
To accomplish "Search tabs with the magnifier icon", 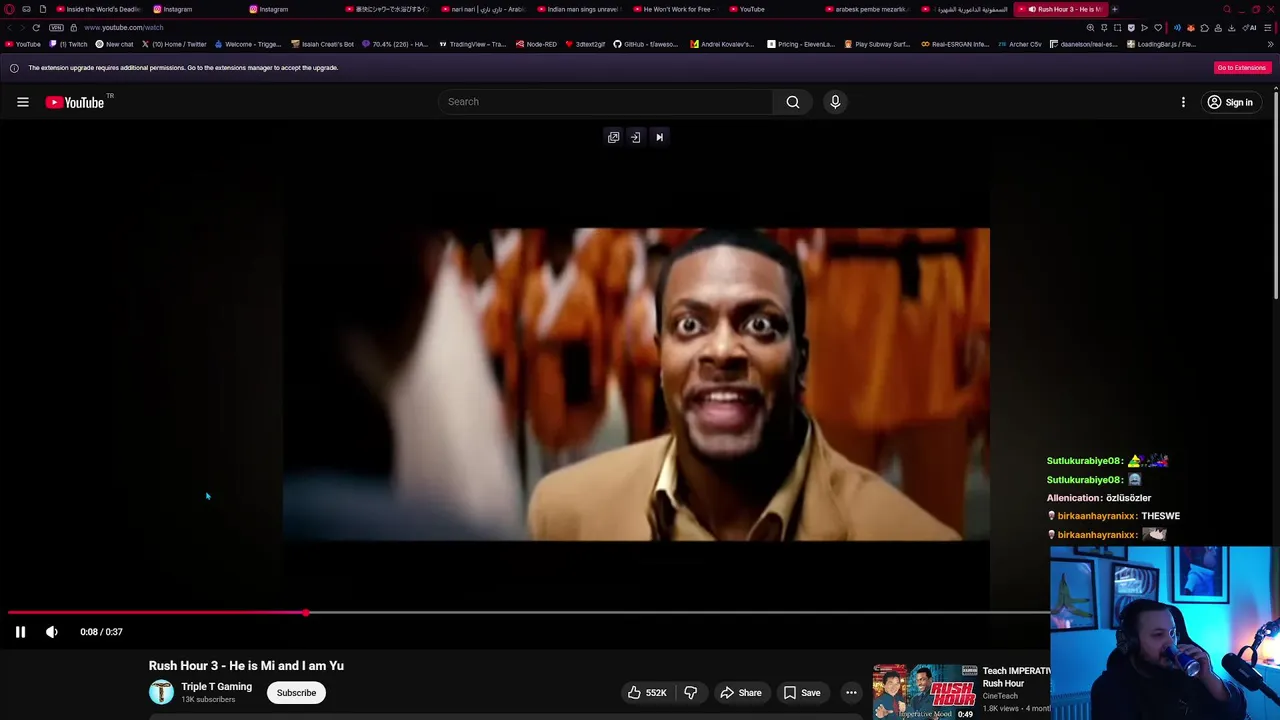I will coord(1227,9).
